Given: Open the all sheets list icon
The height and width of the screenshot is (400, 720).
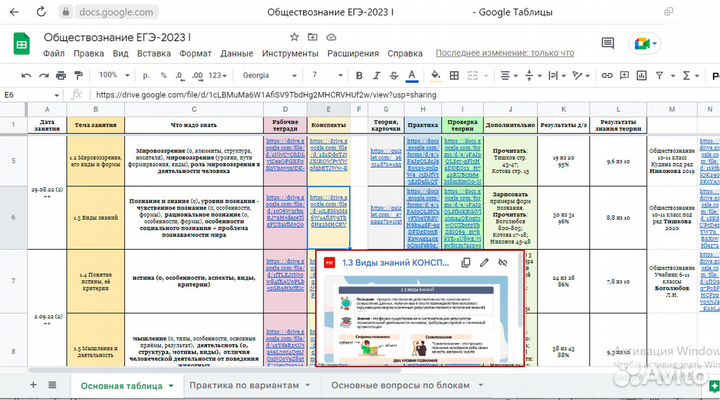Looking at the screenshot, I should click(x=52, y=385).
